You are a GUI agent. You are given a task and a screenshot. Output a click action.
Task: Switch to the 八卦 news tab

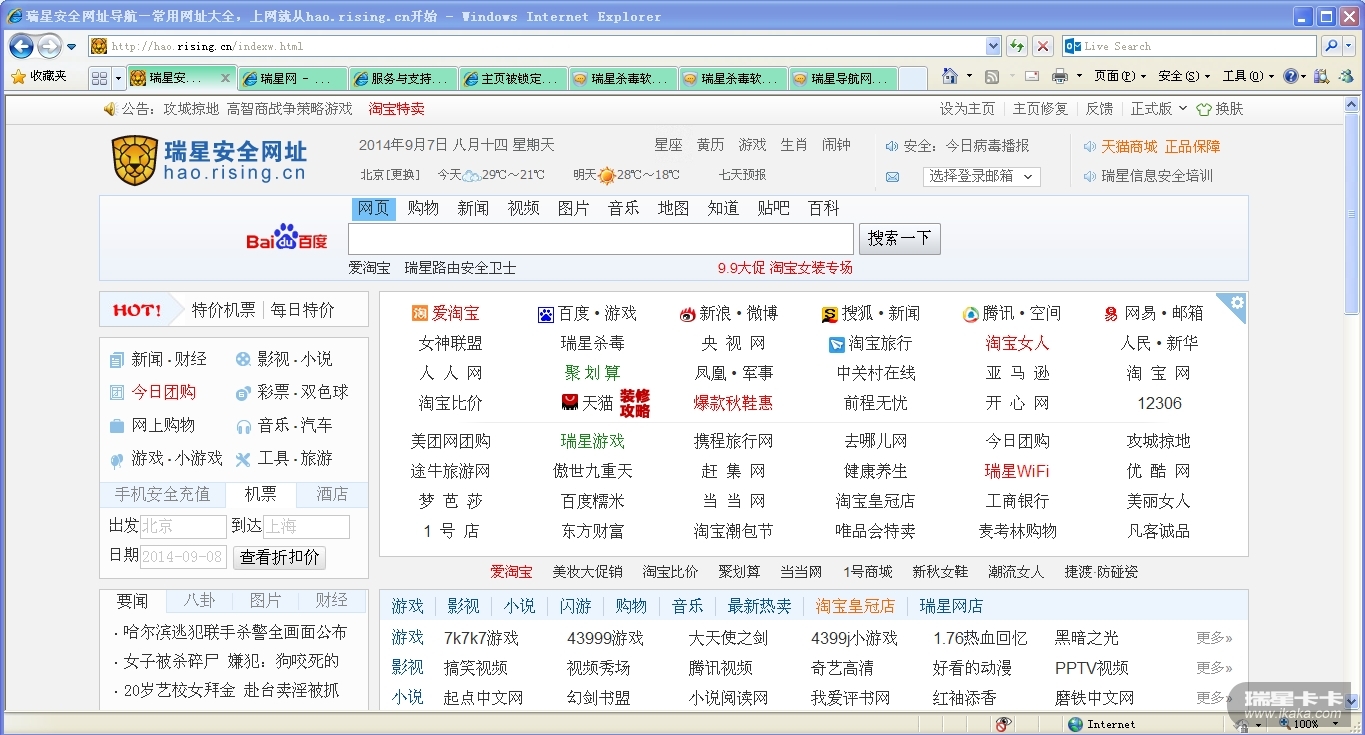point(199,600)
